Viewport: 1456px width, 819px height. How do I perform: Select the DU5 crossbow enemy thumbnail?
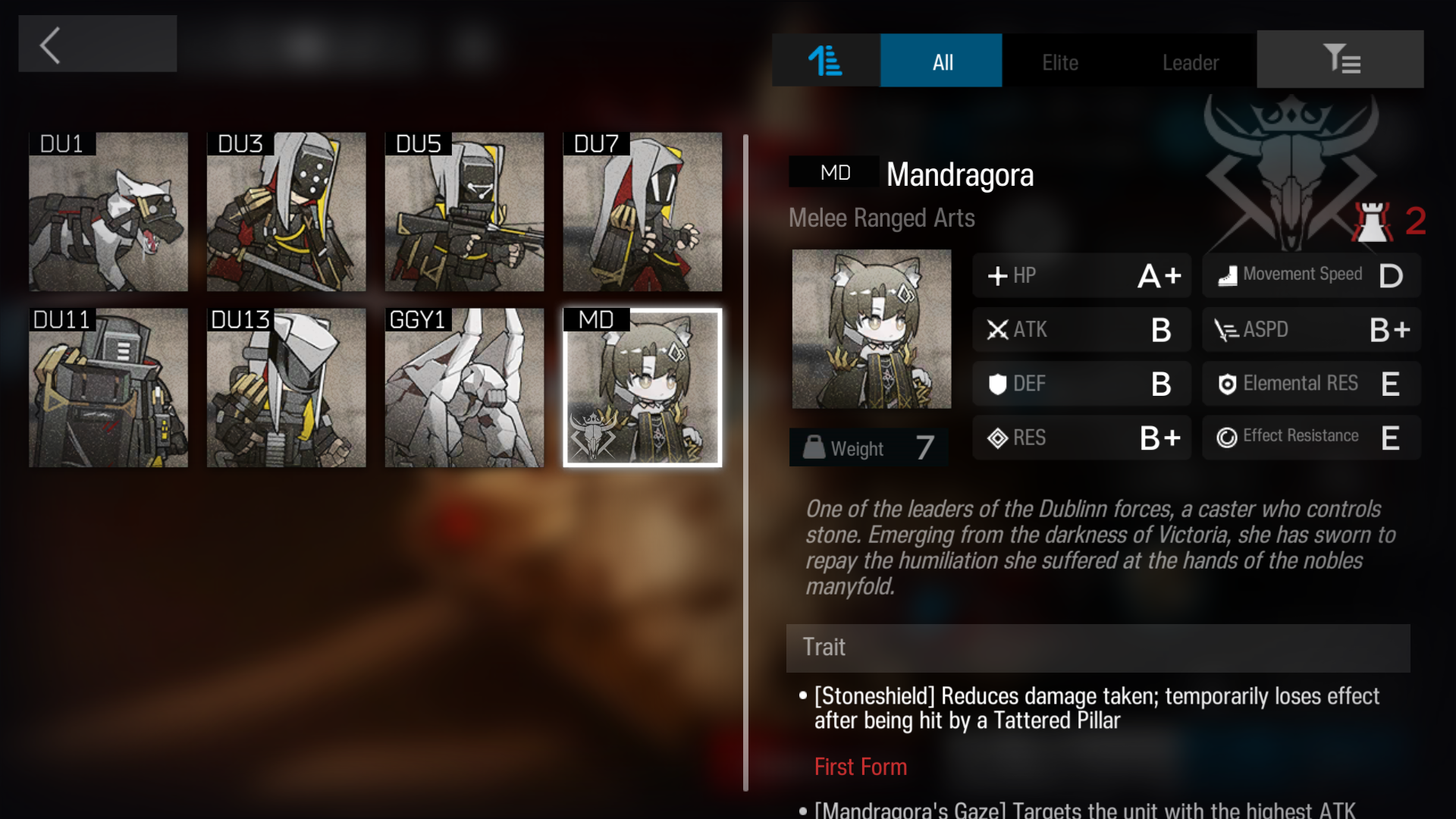pos(464,212)
